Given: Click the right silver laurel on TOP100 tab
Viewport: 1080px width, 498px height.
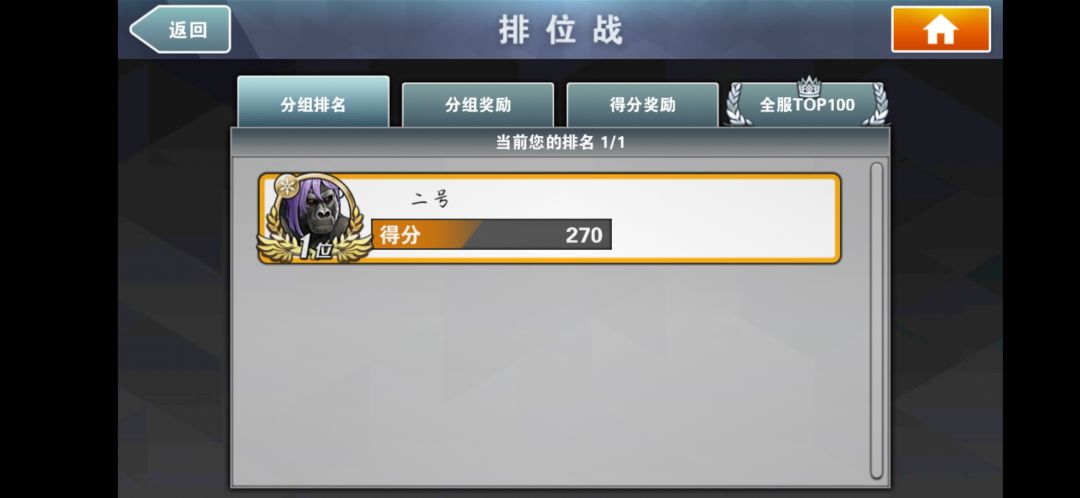Looking at the screenshot, I should pyautogui.click(x=878, y=104).
